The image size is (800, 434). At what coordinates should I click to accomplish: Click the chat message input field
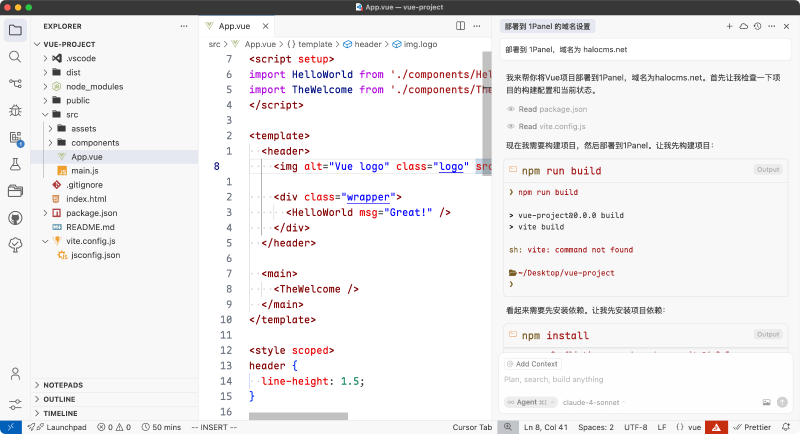coord(640,380)
